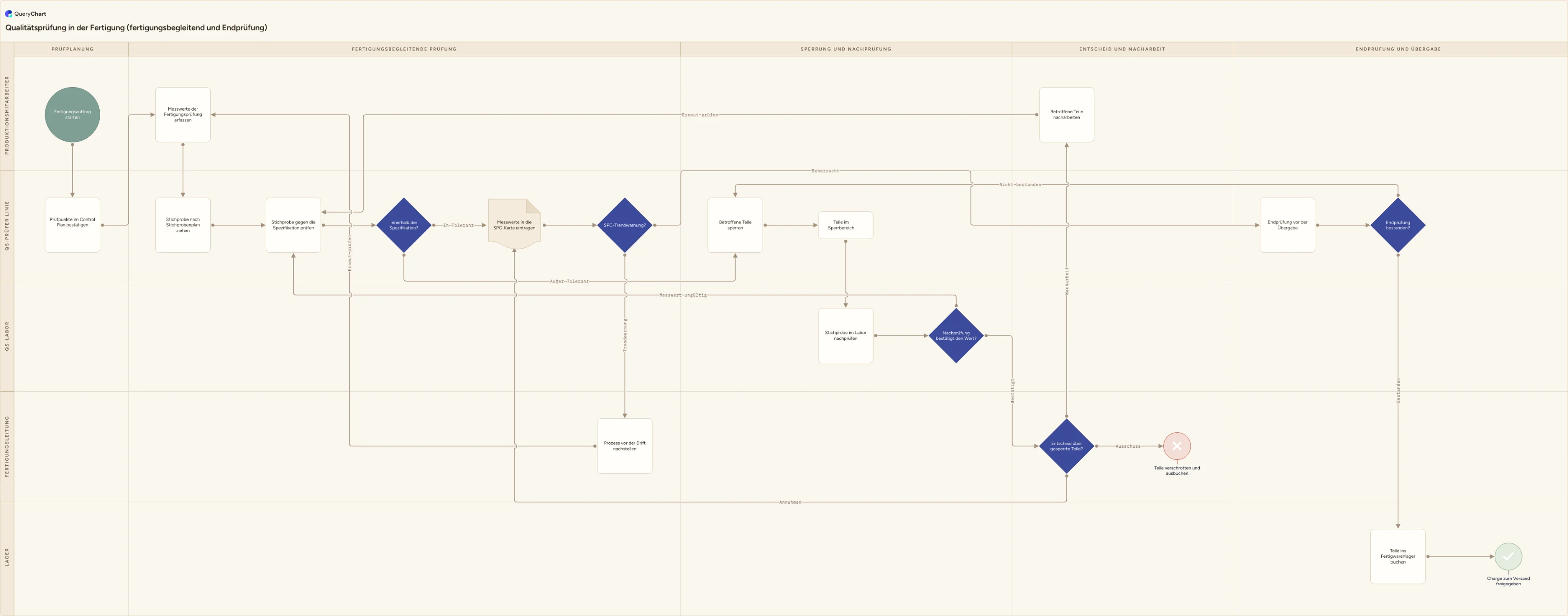The width and height of the screenshot is (1568, 616).
Task: Click the 'QS-PRÜFER LINIE' lane label
Action: click(7, 225)
